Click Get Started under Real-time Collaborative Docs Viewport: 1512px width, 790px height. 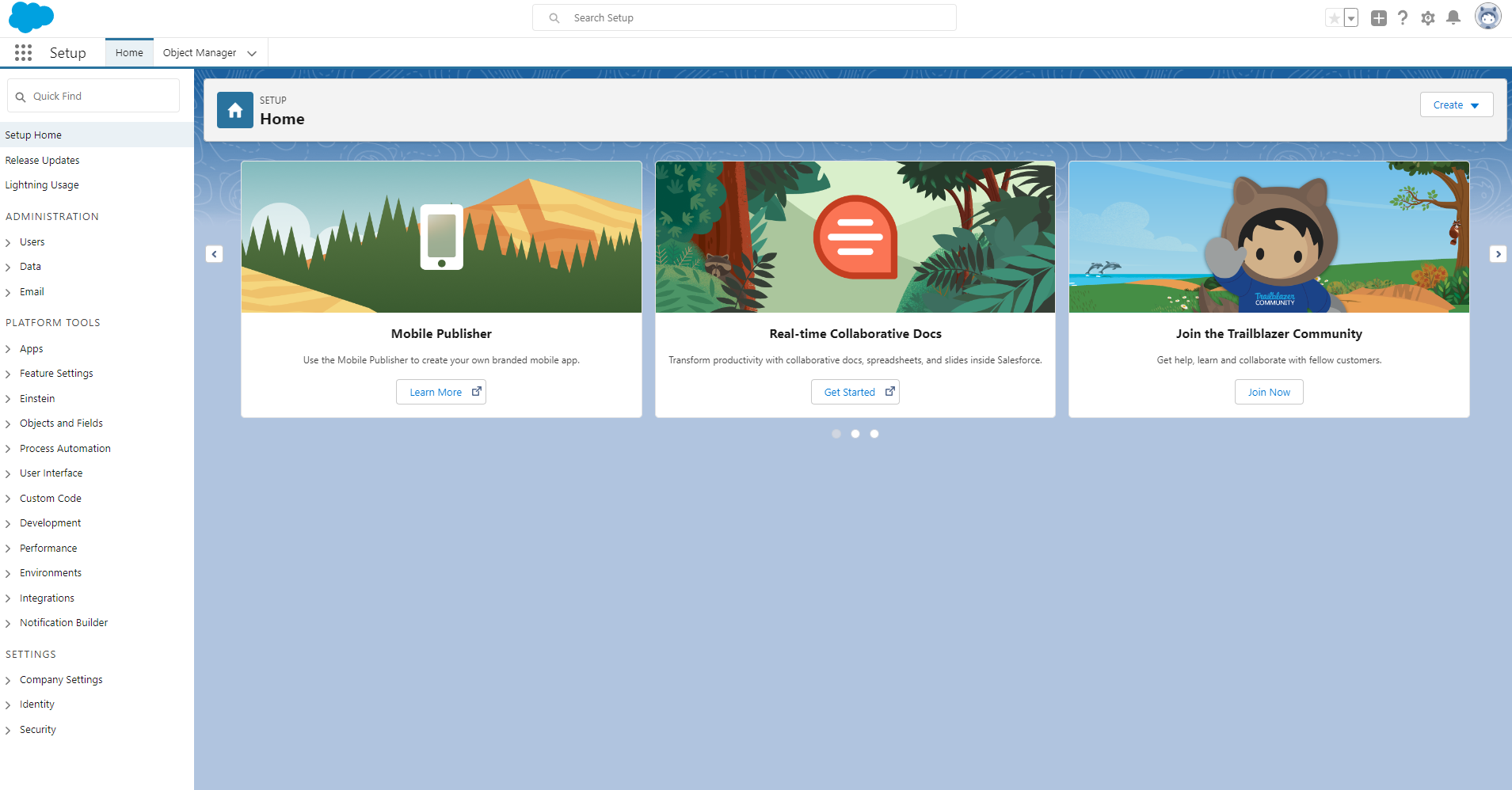pyautogui.click(x=855, y=392)
